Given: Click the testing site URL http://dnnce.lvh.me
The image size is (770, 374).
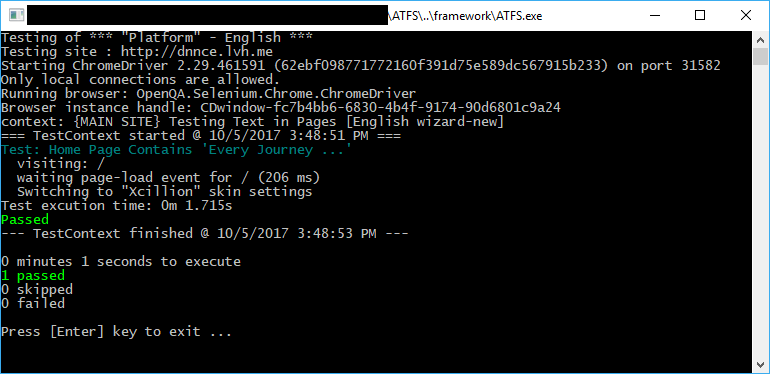Looking at the screenshot, I should coord(196,52).
